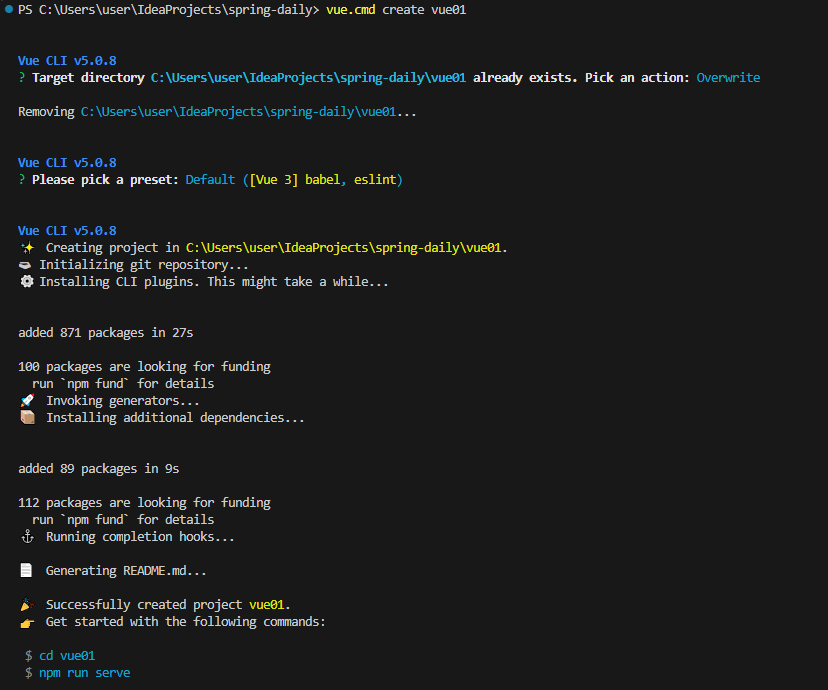Open the path in the Removing line
The image size is (828, 690).
click(238, 112)
